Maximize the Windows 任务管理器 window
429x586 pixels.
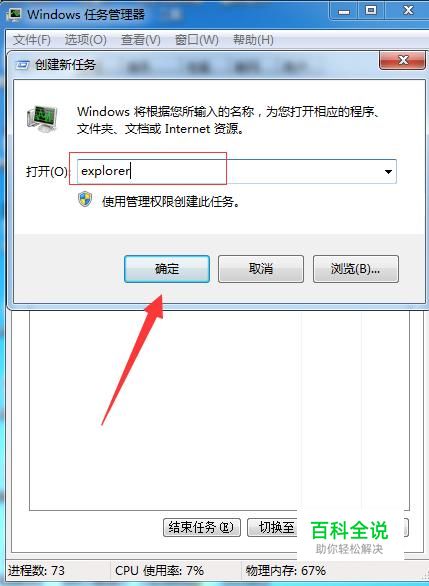point(371,11)
